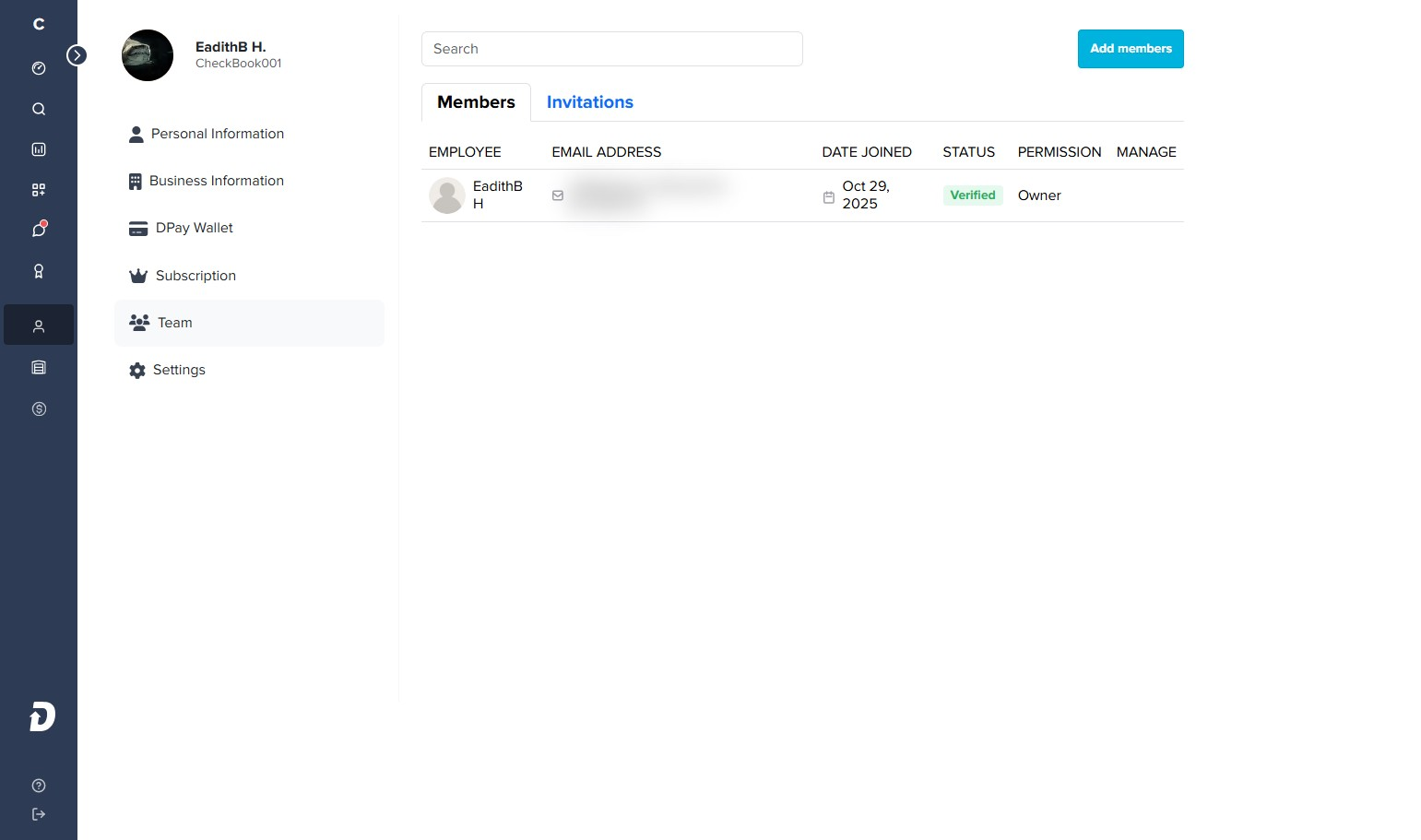1421x840 pixels.
Task: Open the list document icon in sidebar
Action: [39, 368]
